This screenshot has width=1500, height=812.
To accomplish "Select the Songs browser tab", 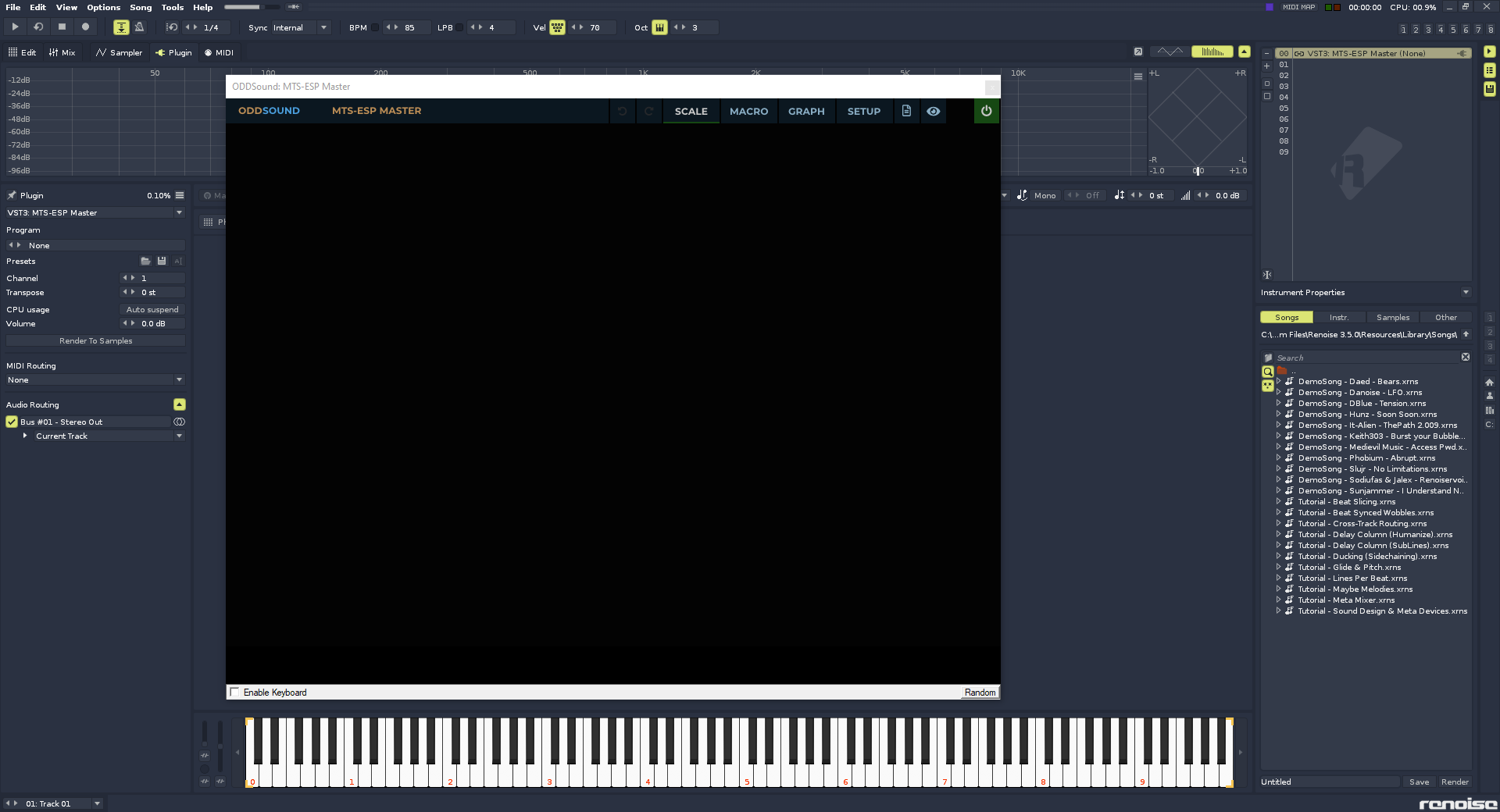I will coord(1287,317).
